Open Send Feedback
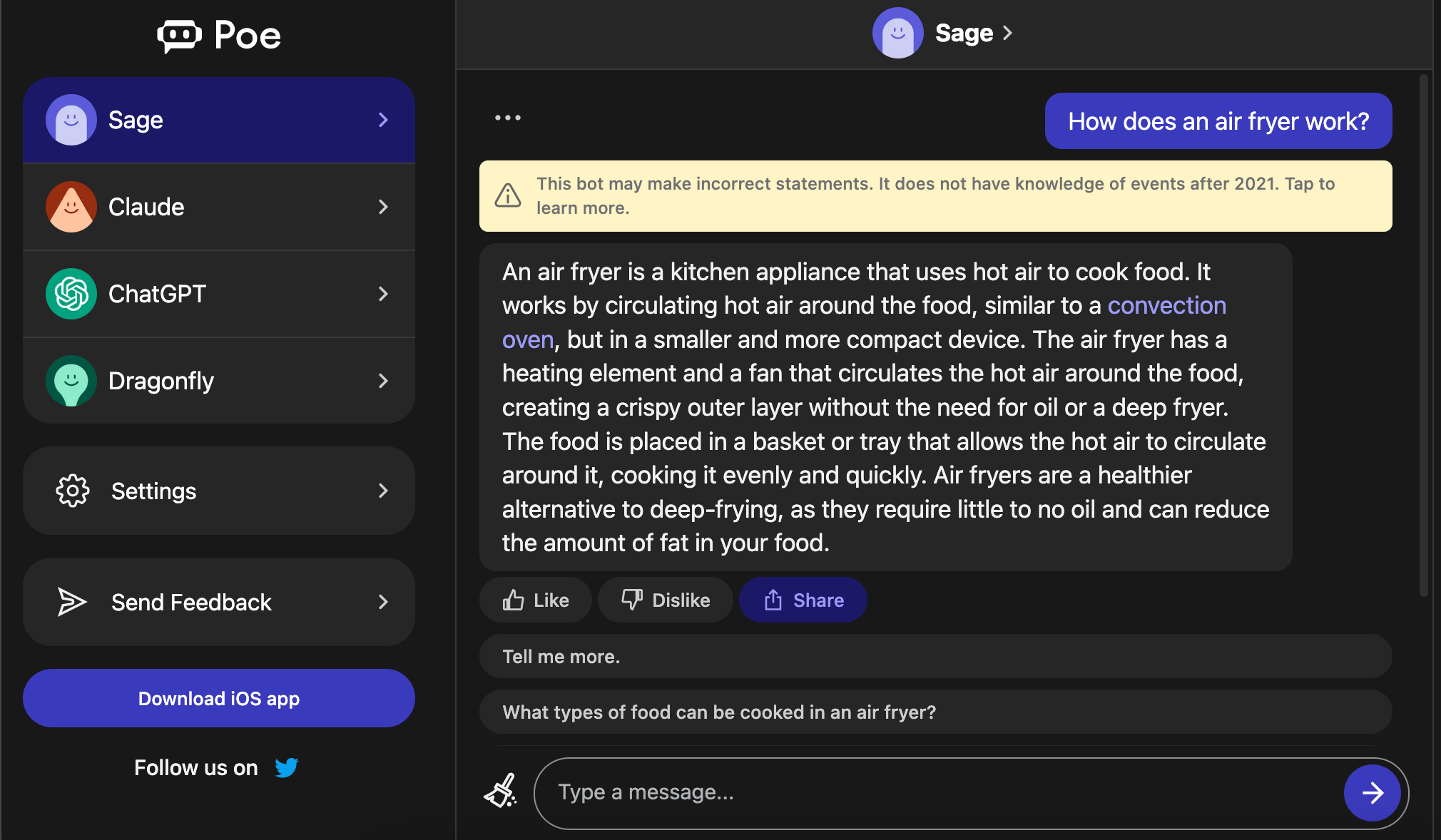Screen dimensions: 1441x840 (190, 602)
